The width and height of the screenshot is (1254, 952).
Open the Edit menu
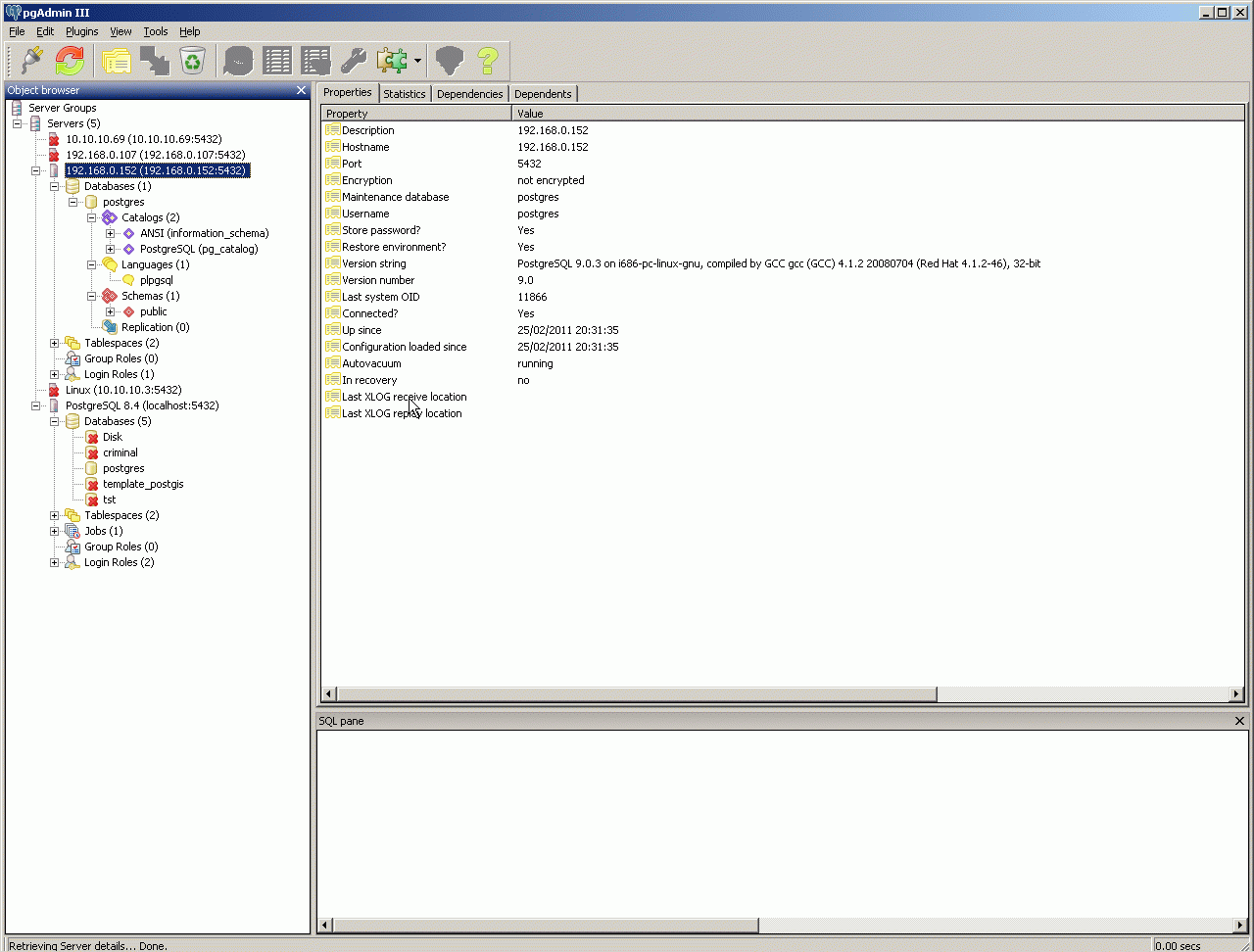(45, 31)
